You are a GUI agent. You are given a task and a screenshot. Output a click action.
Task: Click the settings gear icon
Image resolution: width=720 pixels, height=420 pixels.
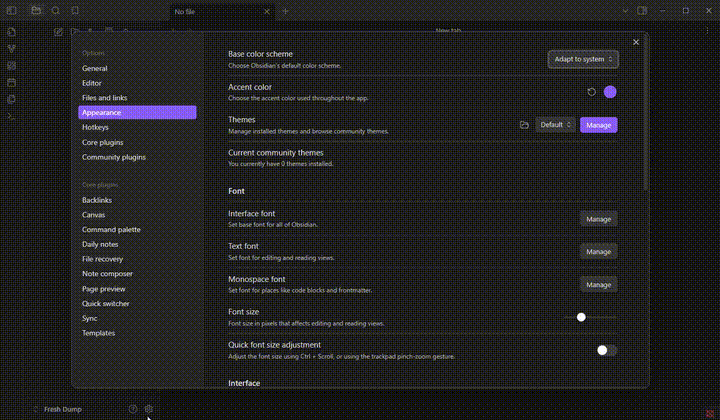click(x=149, y=409)
